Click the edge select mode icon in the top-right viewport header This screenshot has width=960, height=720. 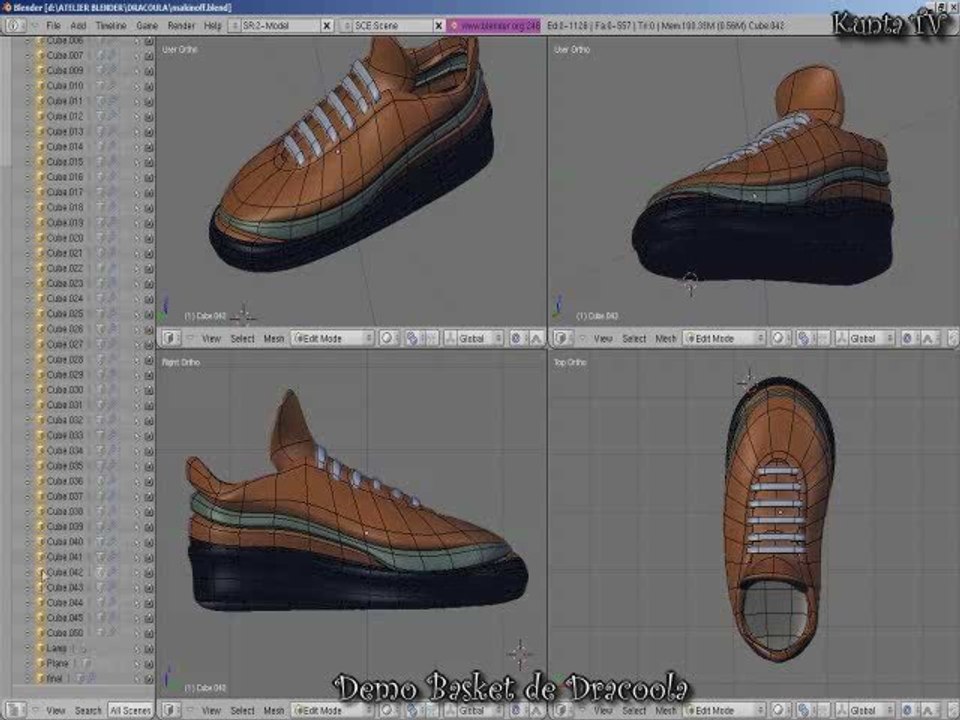[x=928, y=338]
